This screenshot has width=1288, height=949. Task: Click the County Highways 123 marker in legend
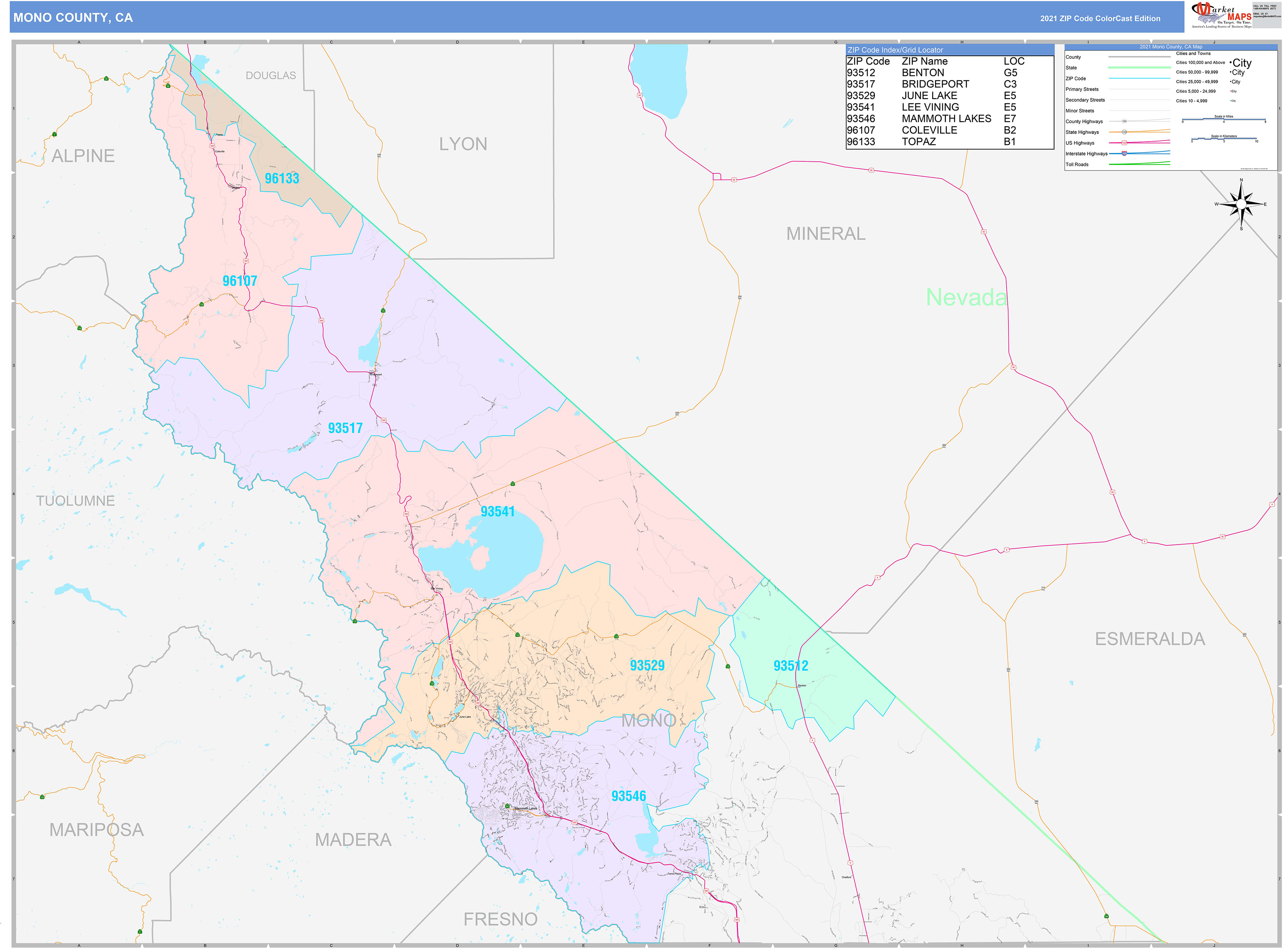[x=1125, y=121]
